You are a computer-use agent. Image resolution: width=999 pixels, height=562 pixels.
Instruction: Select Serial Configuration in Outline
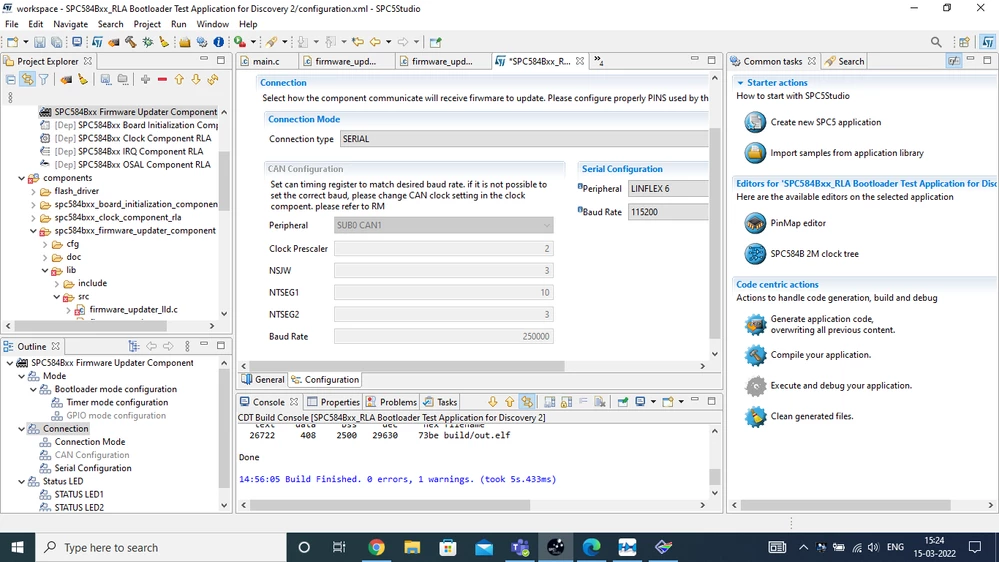click(93, 468)
